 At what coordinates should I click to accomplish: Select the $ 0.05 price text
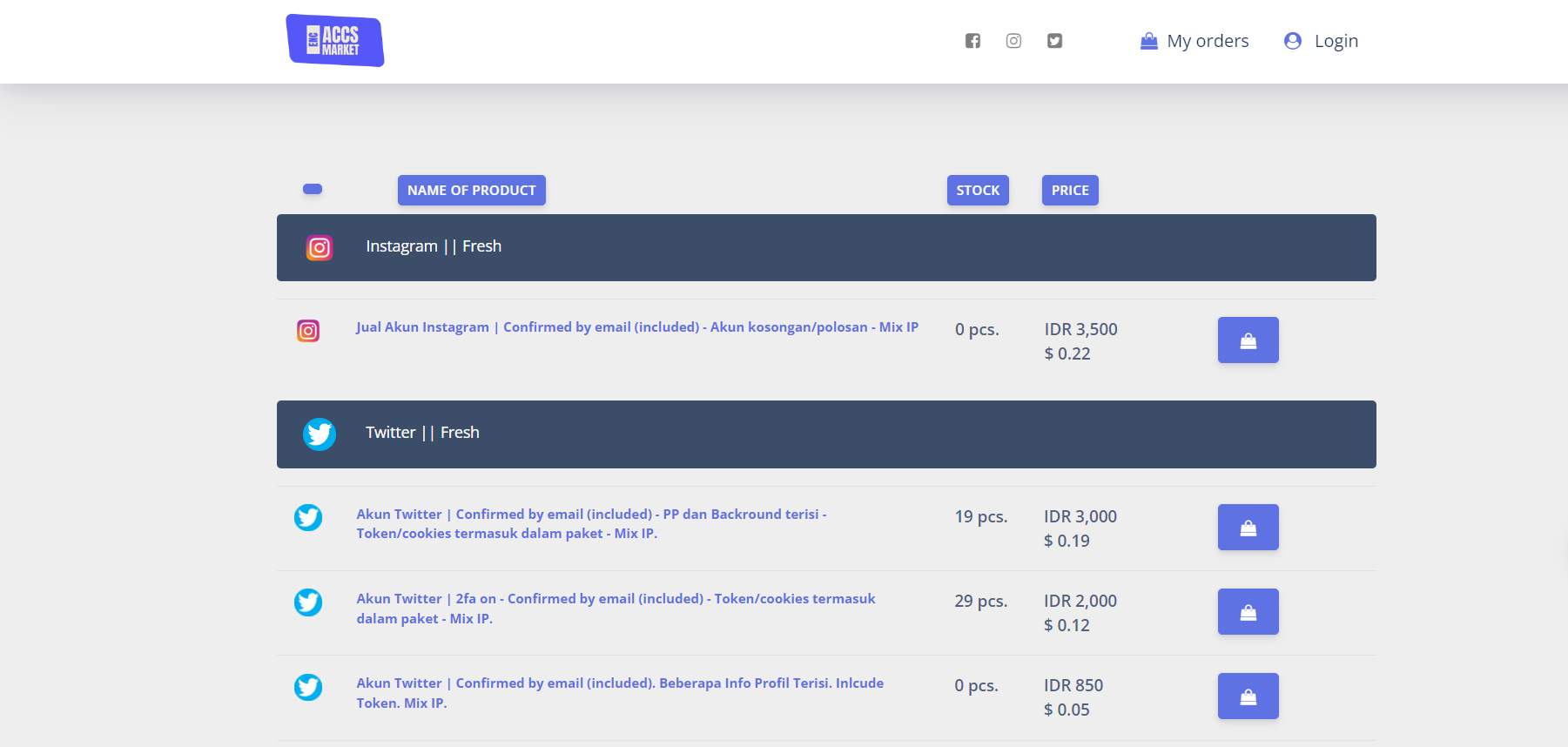pyautogui.click(x=1067, y=710)
